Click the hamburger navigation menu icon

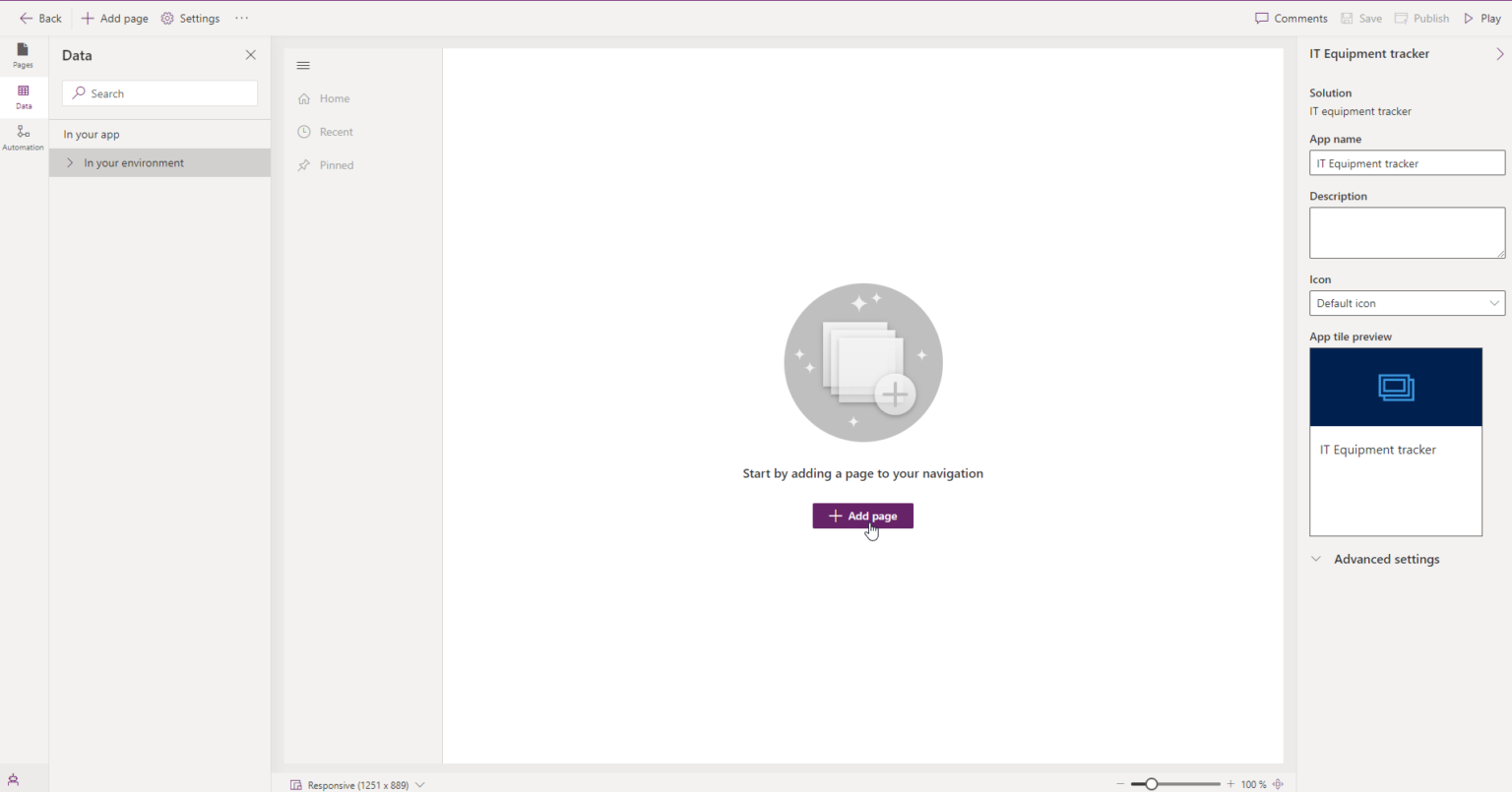(303, 66)
